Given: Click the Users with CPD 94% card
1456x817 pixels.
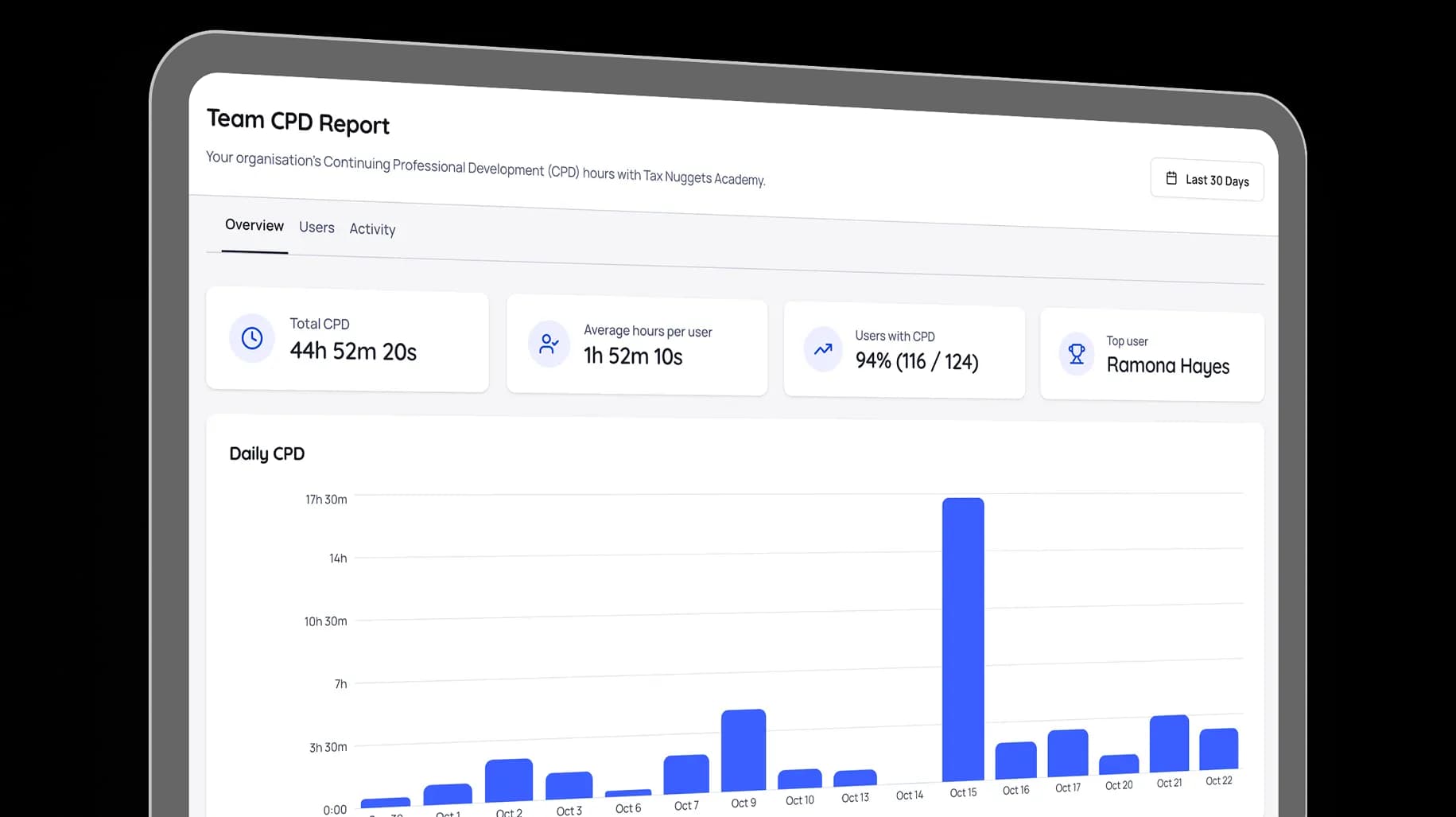Looking at the screenshot, I should tap(904, 351).
